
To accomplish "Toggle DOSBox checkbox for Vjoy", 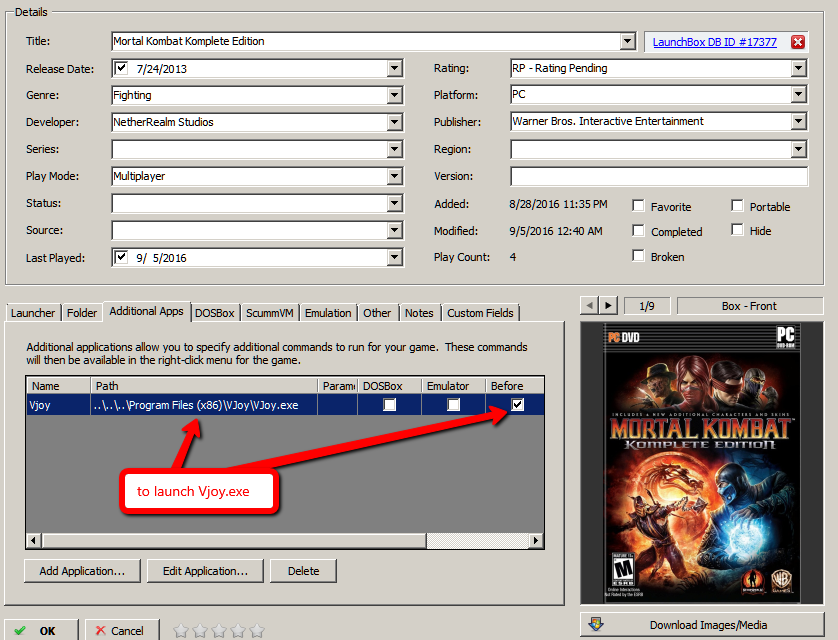I will point(390,405).
